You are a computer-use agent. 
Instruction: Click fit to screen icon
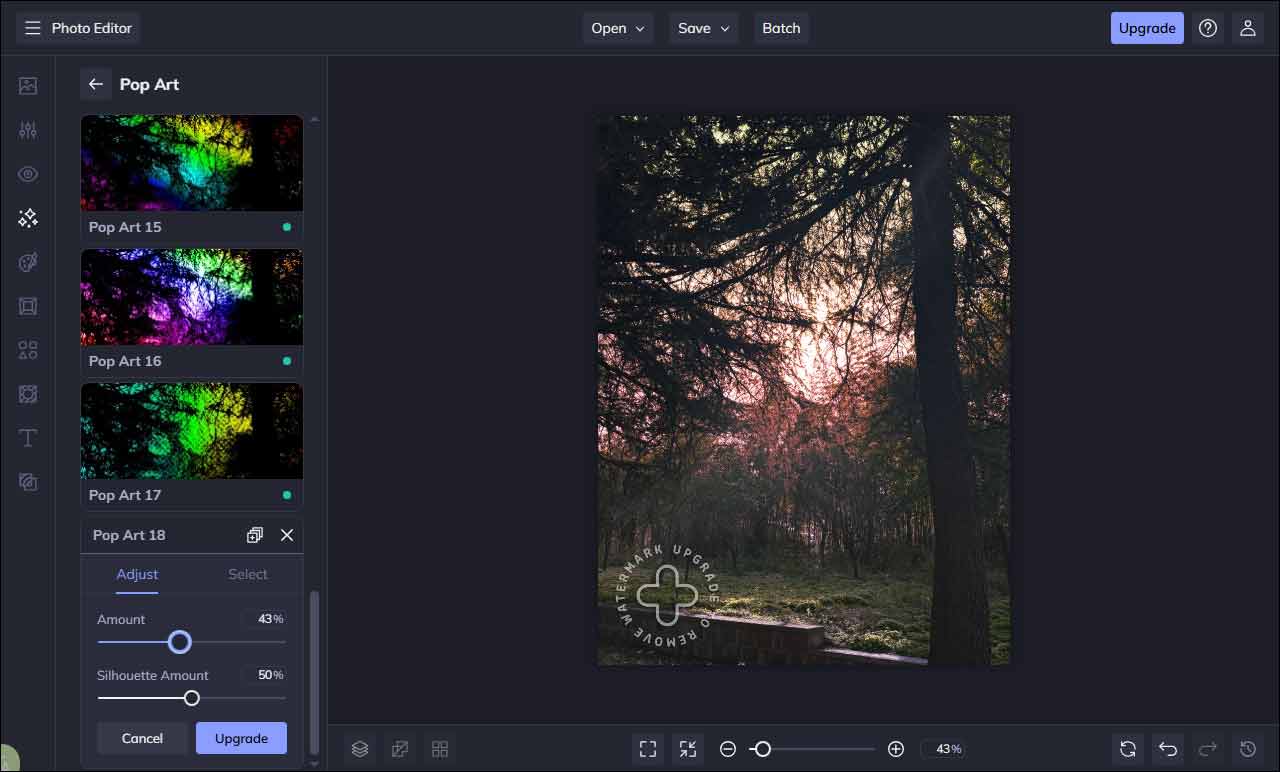[x=648, y=749]
